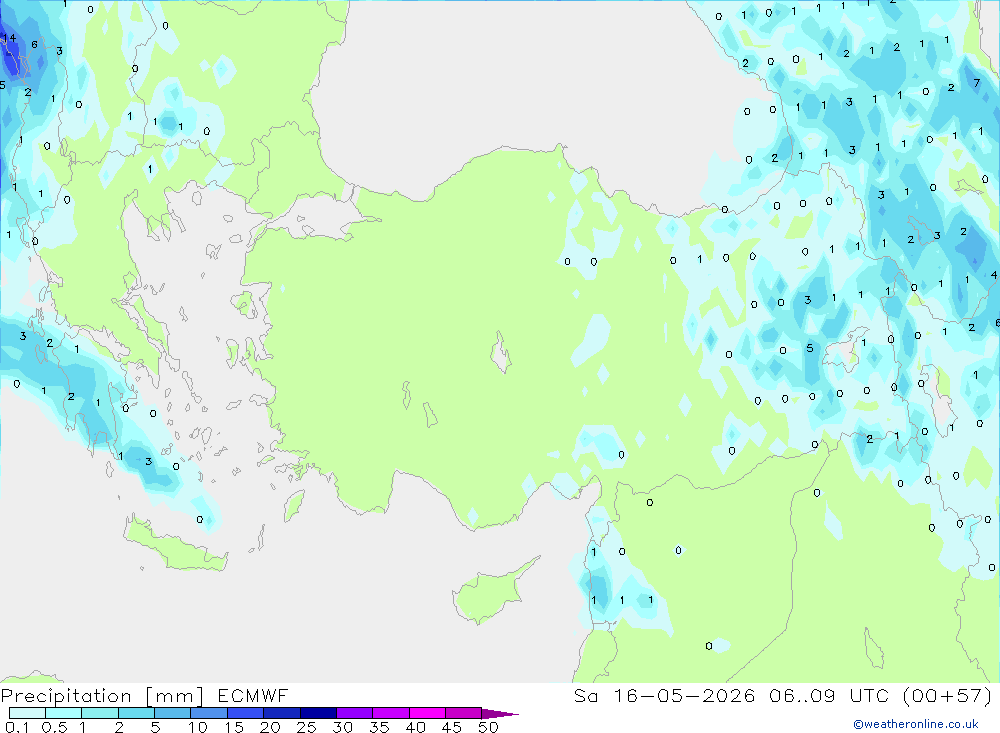The image size is (1000, 733).
Task: Click the 35–40 mm violet legend swatch
Action: pyautogui.click(x=391, y=713)
